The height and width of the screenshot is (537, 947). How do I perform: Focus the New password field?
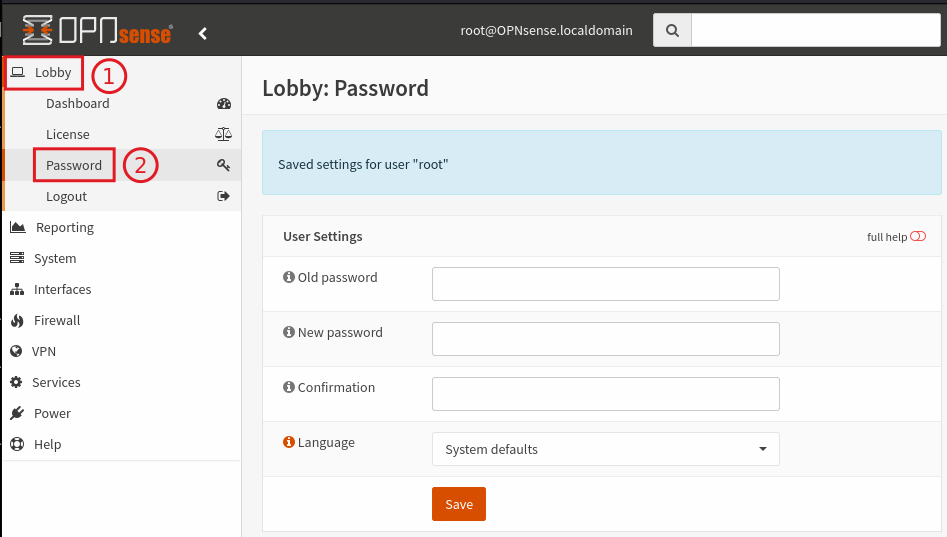pos(606,339)
